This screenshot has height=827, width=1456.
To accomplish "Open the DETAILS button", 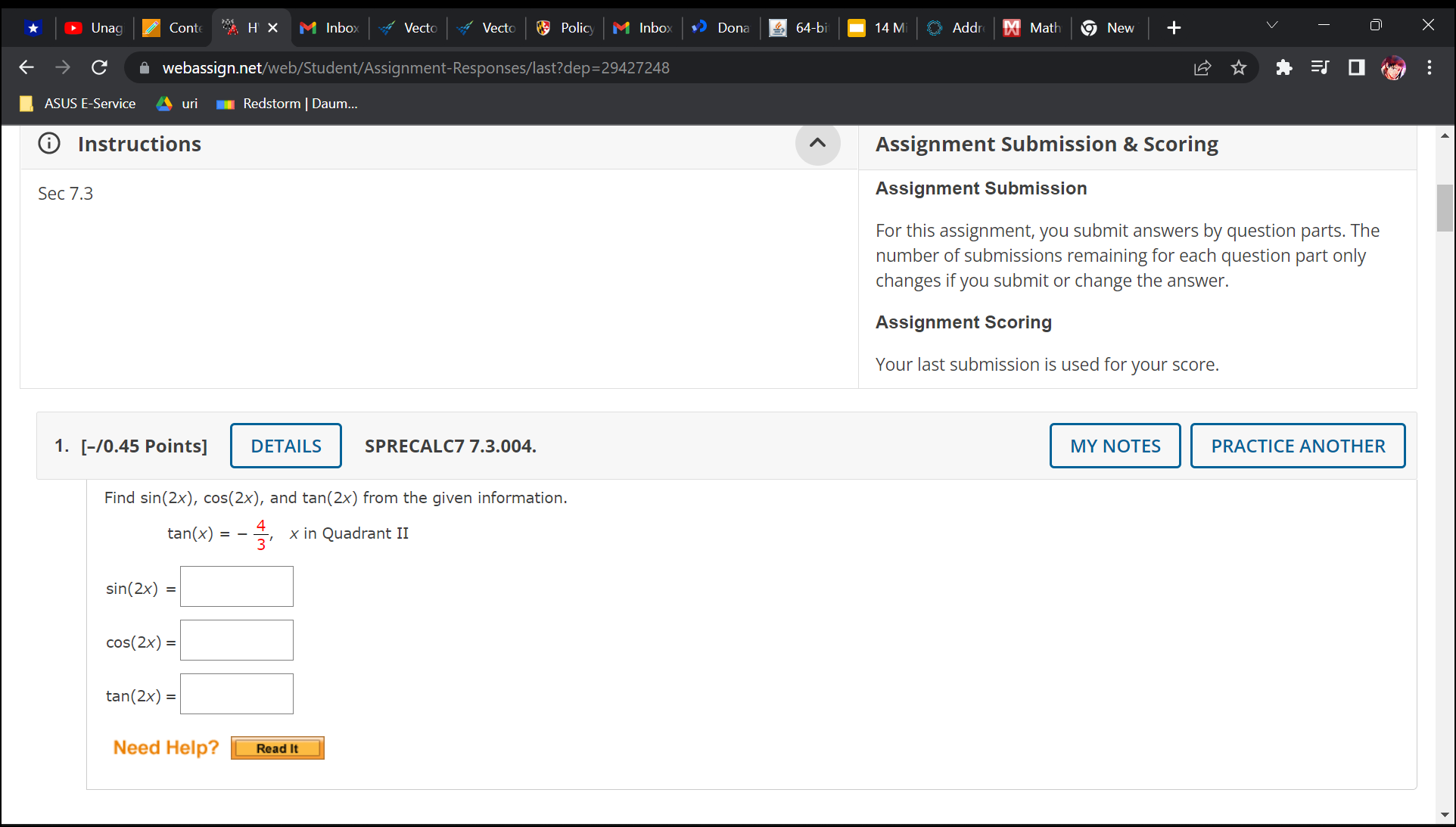I will pos(286,446).
